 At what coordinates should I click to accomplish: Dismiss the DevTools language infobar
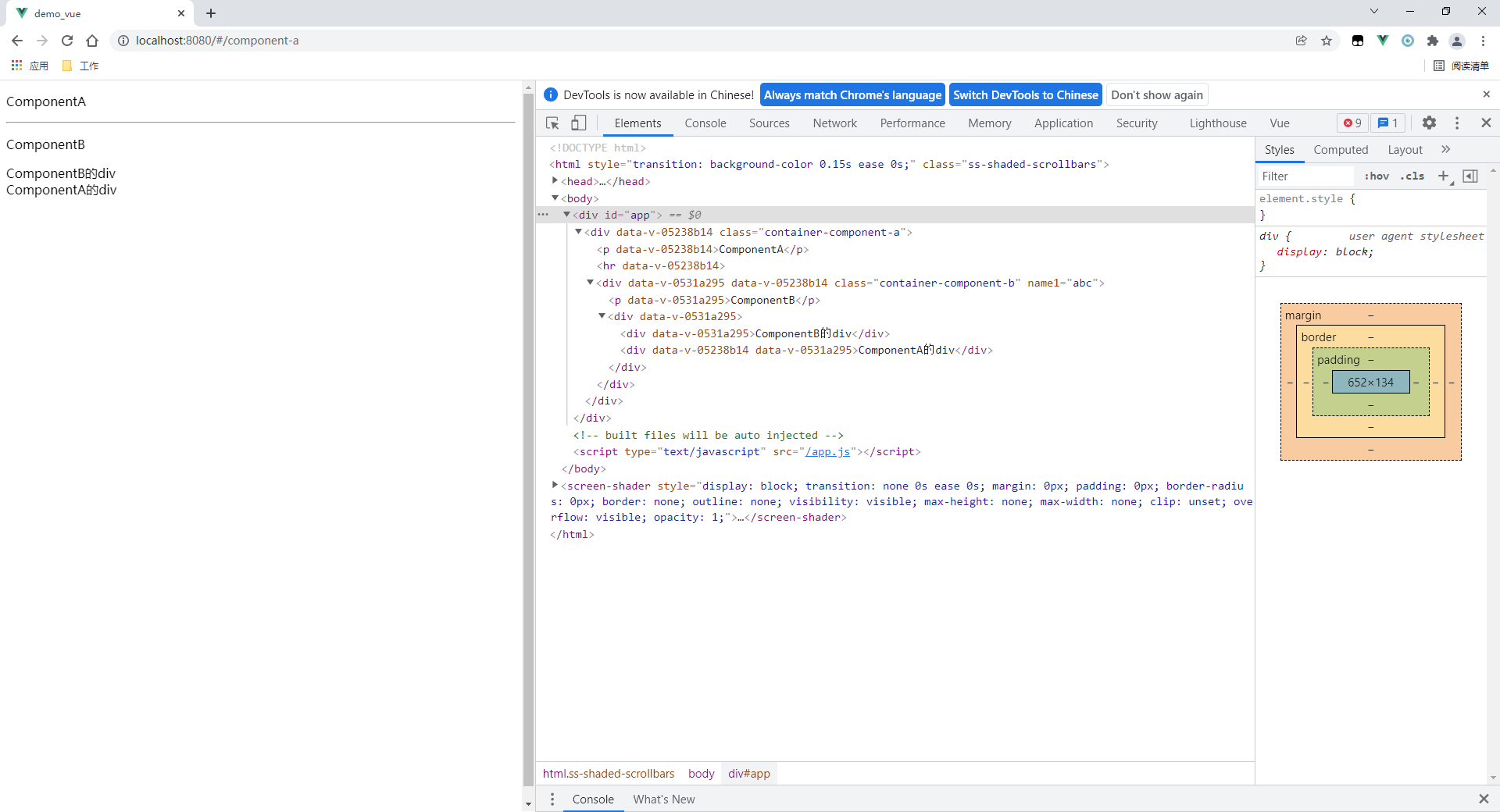[x=1486, y=94]
